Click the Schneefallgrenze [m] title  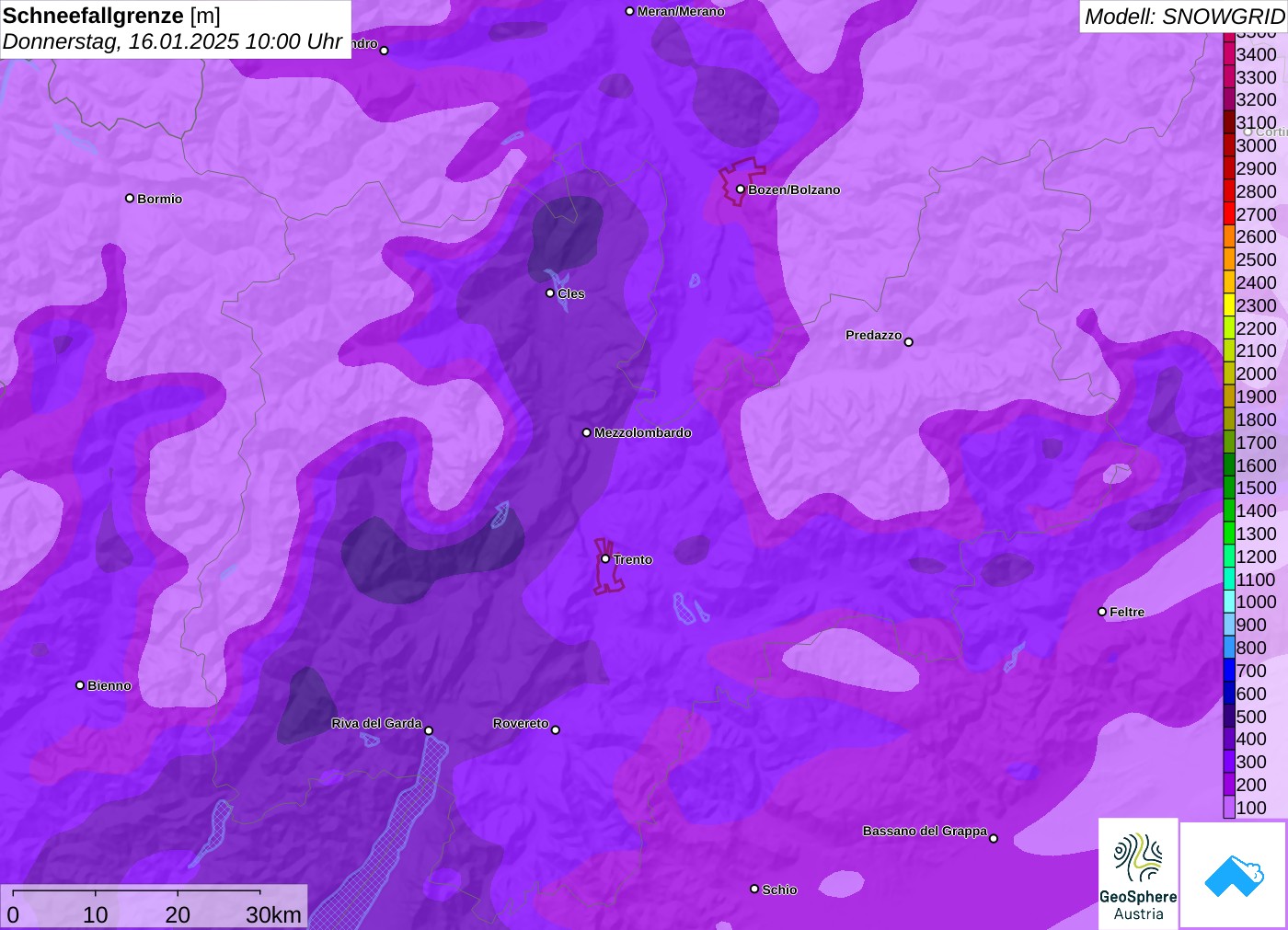(111, 16)
